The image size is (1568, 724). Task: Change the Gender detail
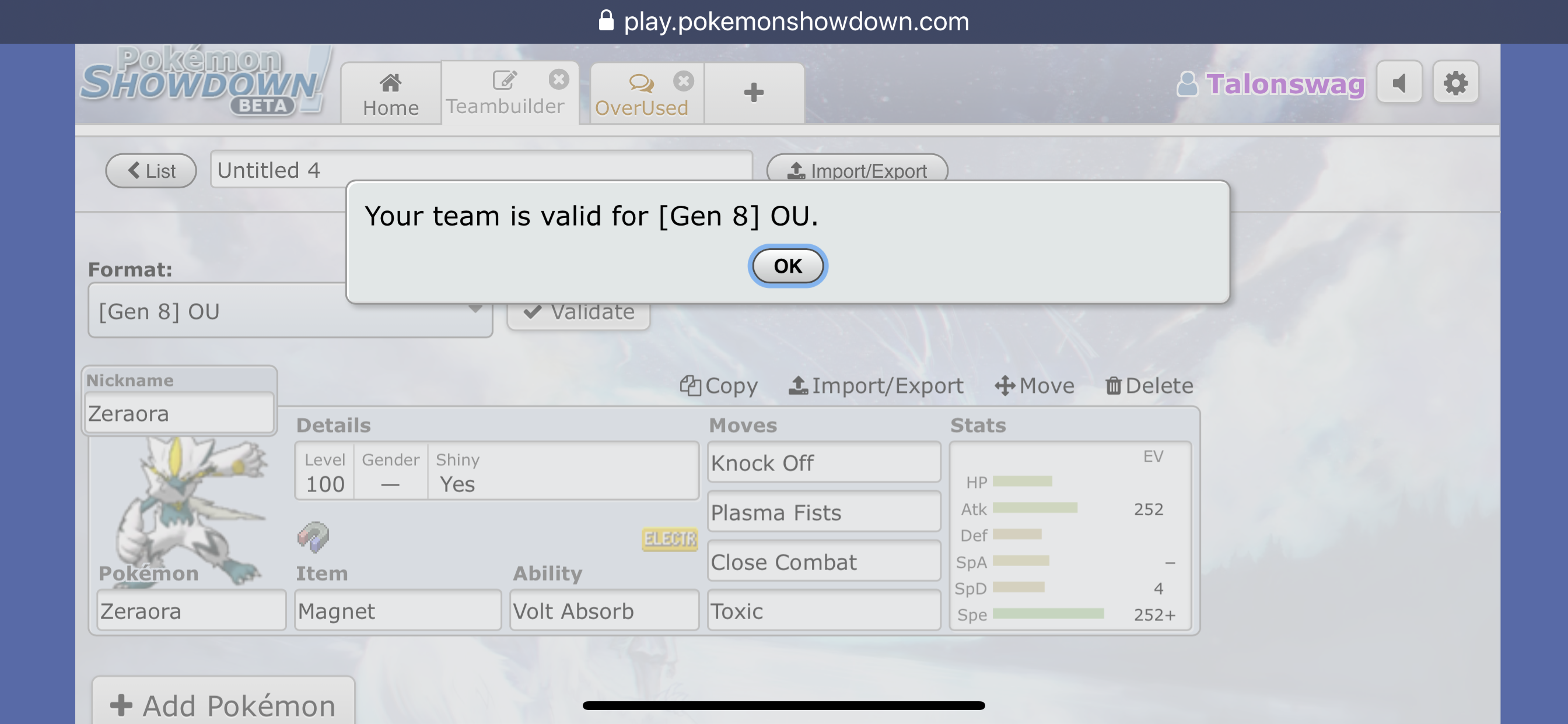(390, 472)
